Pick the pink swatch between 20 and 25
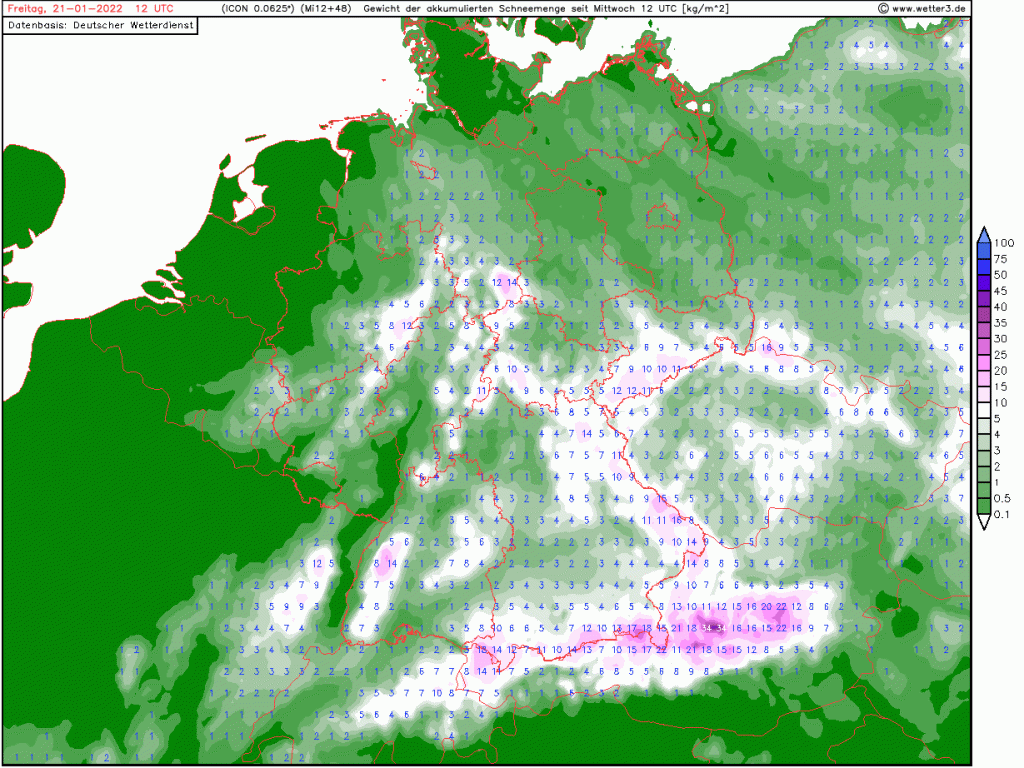This screenshot has width=1024, height=768. coord(984,362)
